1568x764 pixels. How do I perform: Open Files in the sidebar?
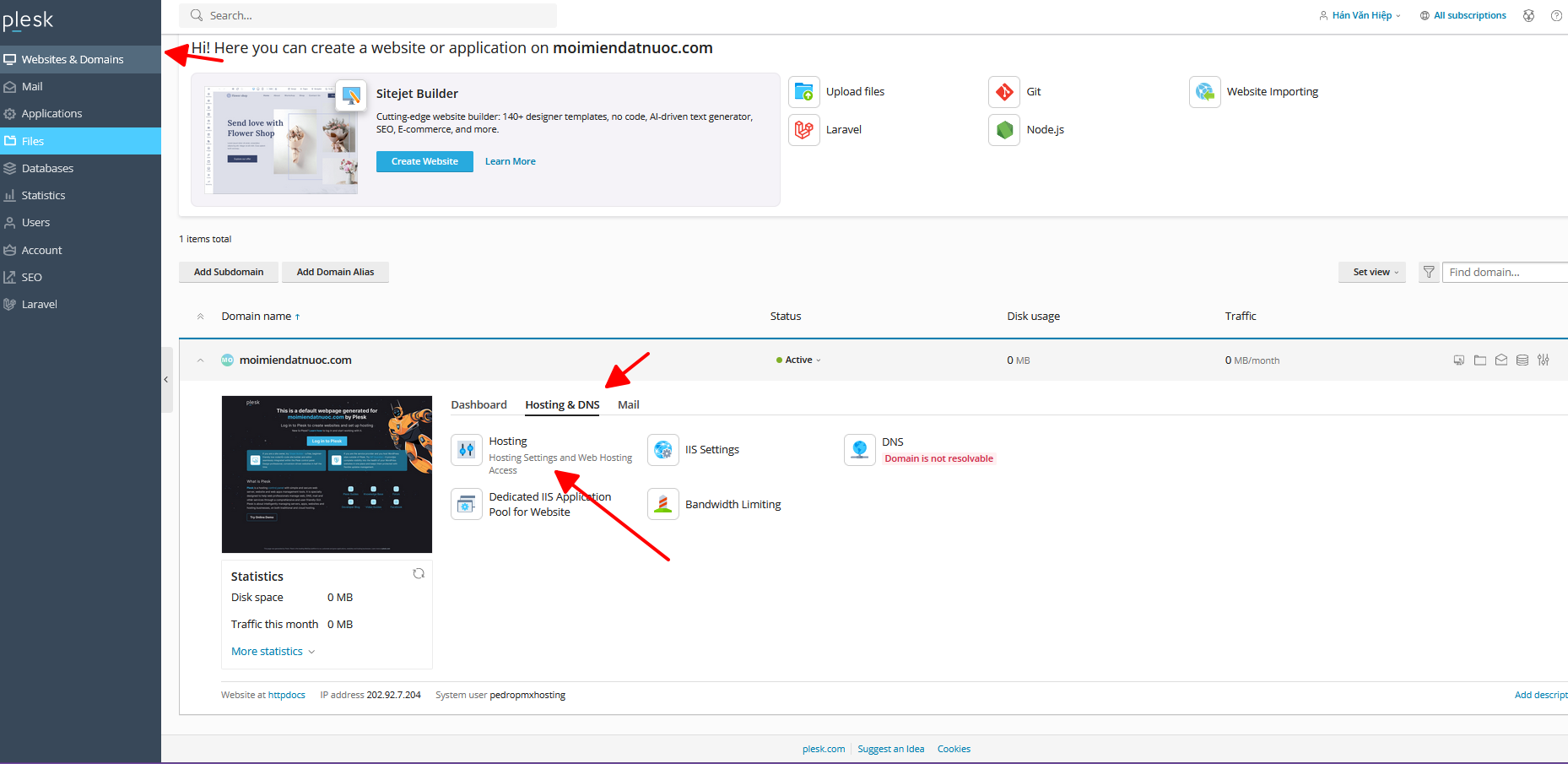pyautogui.click(x=80, y=141)
